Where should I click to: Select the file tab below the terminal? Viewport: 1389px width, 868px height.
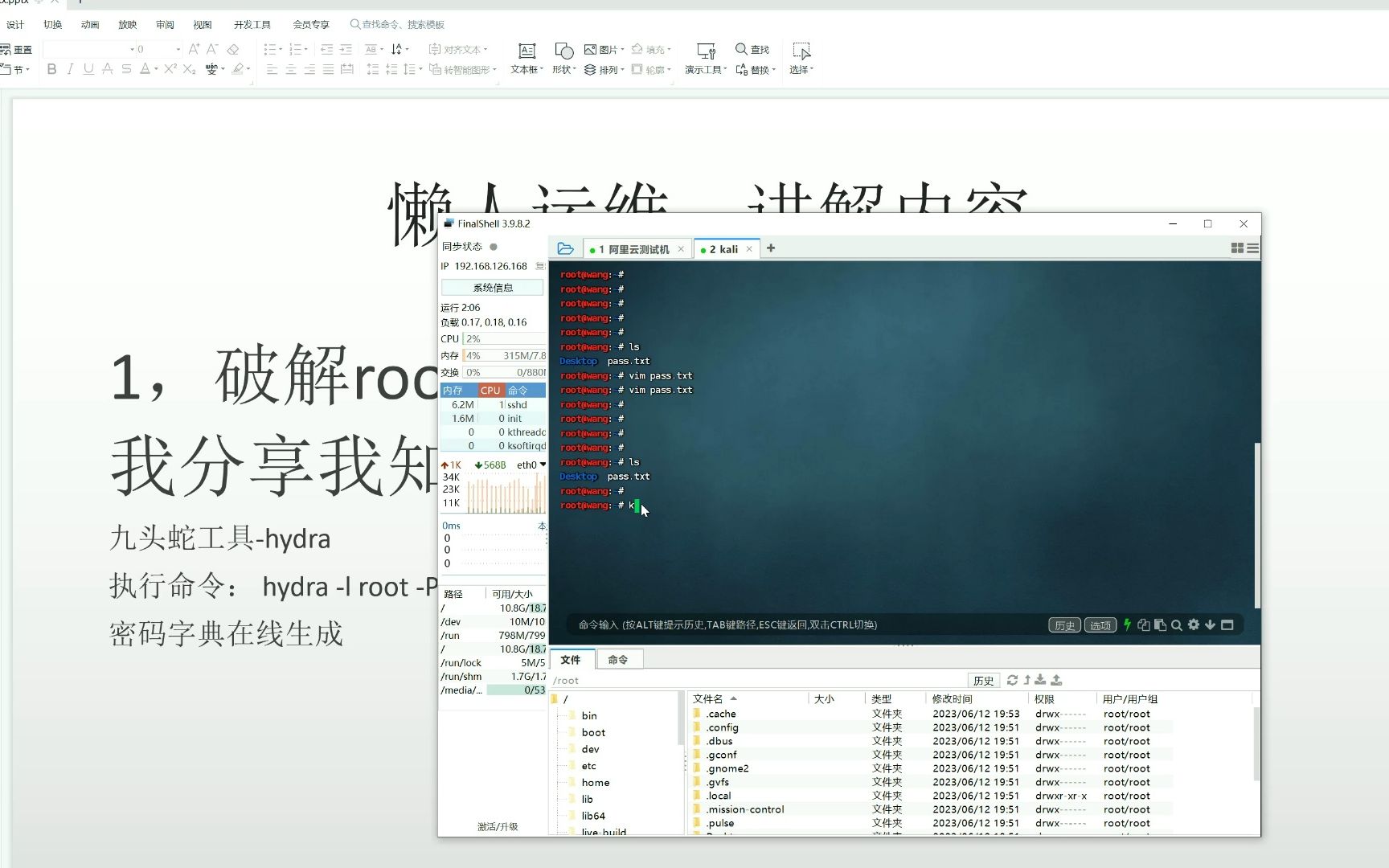(572, 660)
